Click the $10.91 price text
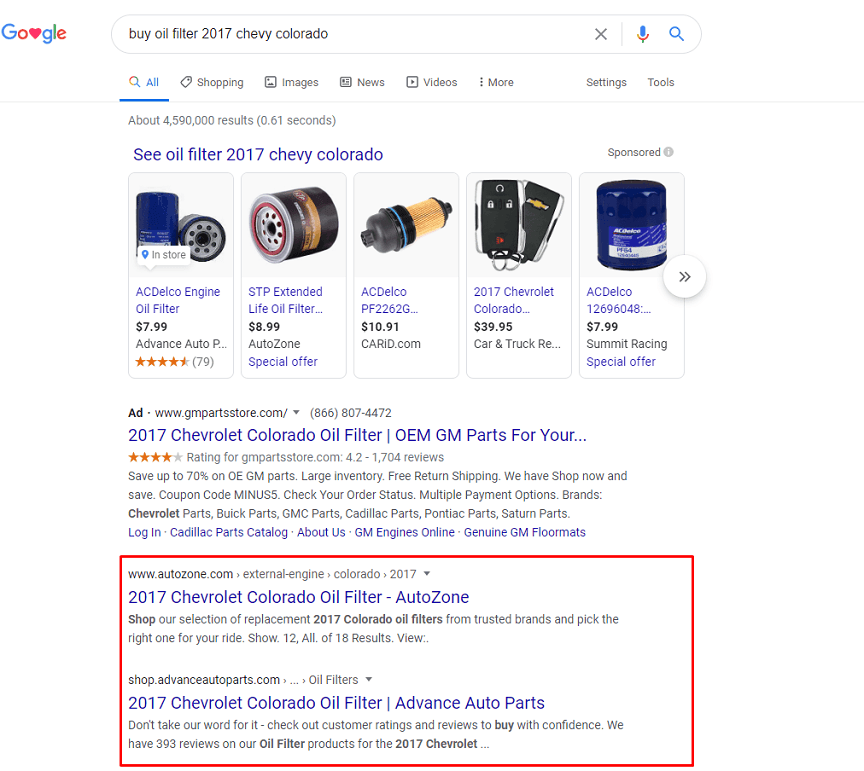The width and height of the screenshot is (864, 771). pos(380,327)
